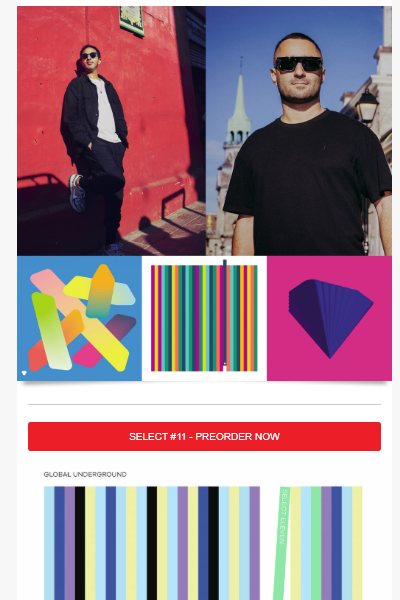Screen dimensions: 400x600
Task: Select the blue cover with colorful brush strokes
Action: pyautogui.click(x=79, y=318)
